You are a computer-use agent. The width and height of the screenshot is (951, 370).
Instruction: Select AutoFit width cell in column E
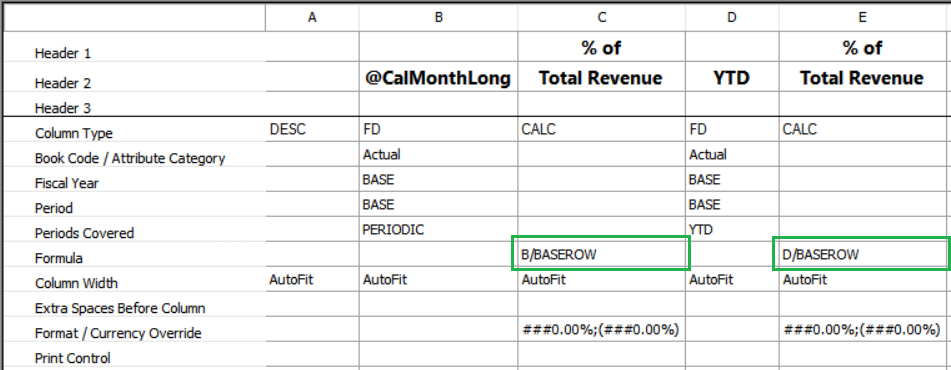coord(862,280)
